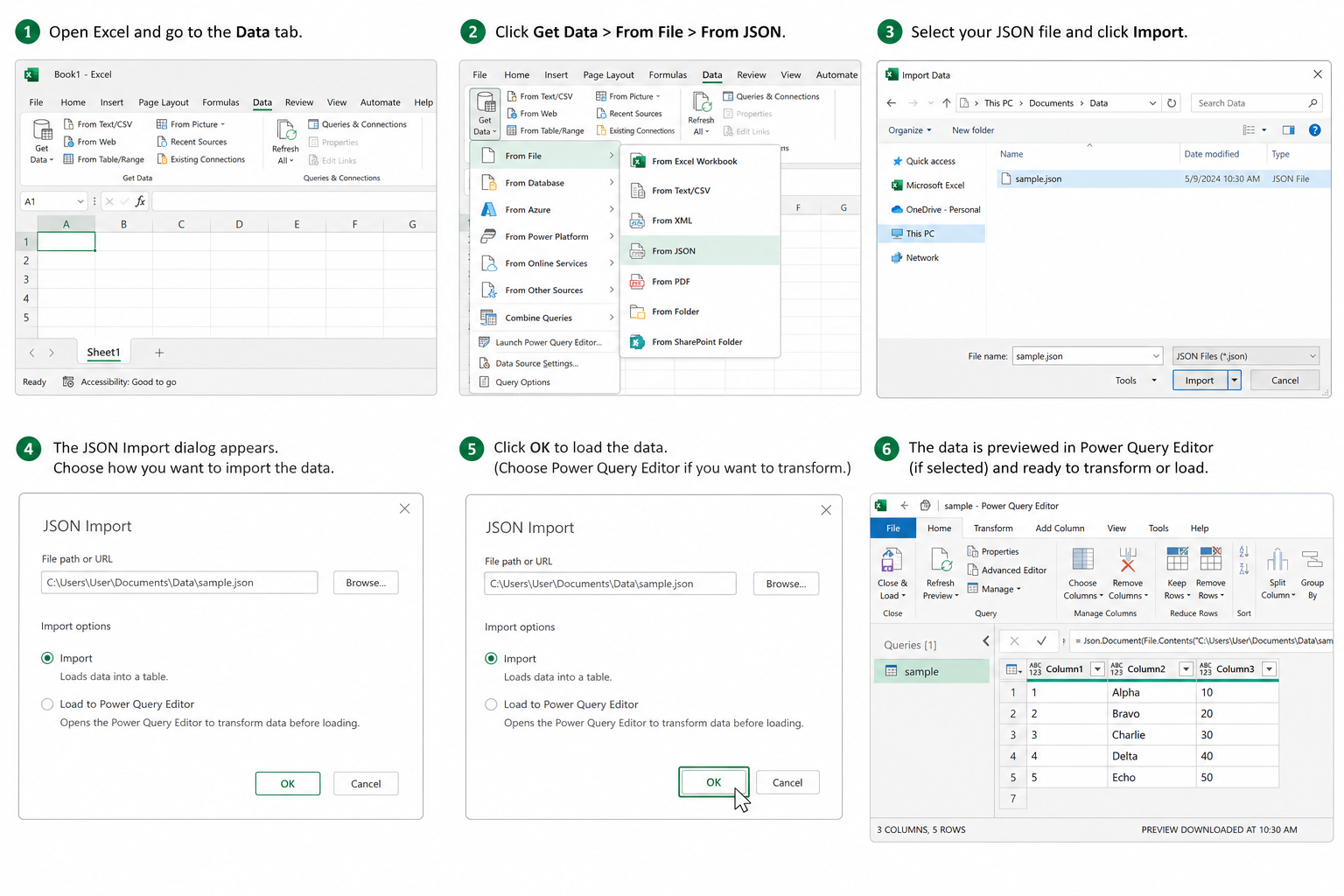Choose From JSON in the From File submenu
This screenshot has height=896, width=1344.
tap(699, 251)
